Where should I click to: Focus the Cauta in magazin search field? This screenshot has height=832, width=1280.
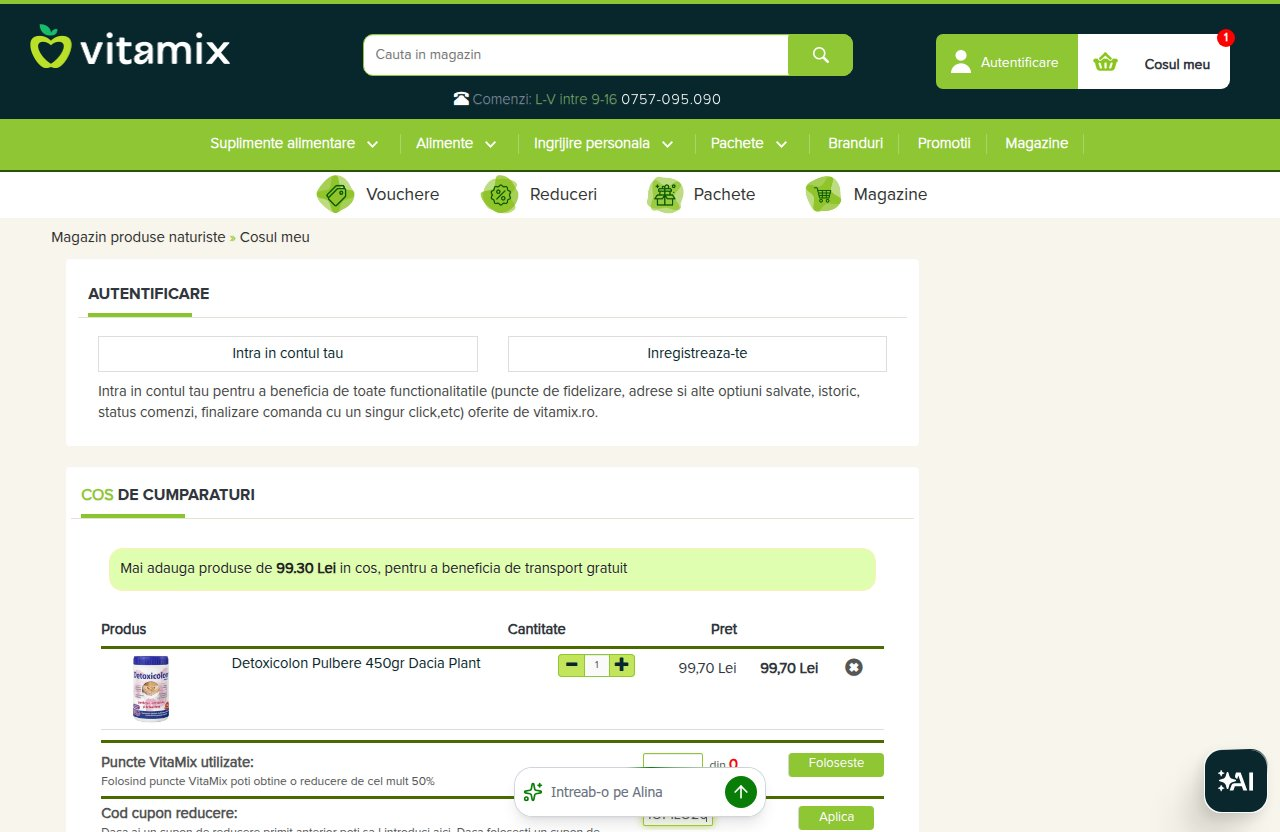pyautogui.click(x=576, y=55)
